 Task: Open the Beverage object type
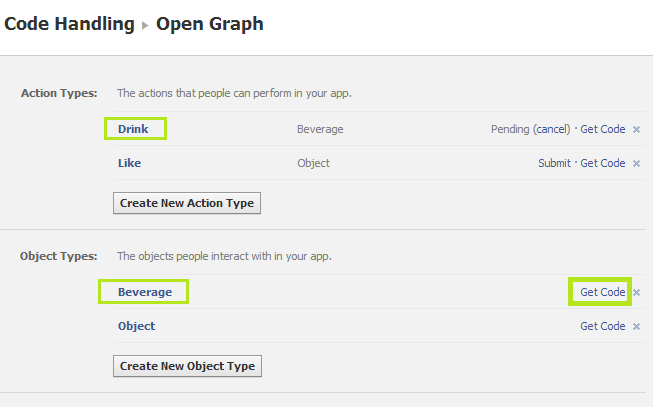(x=145, y=292)
